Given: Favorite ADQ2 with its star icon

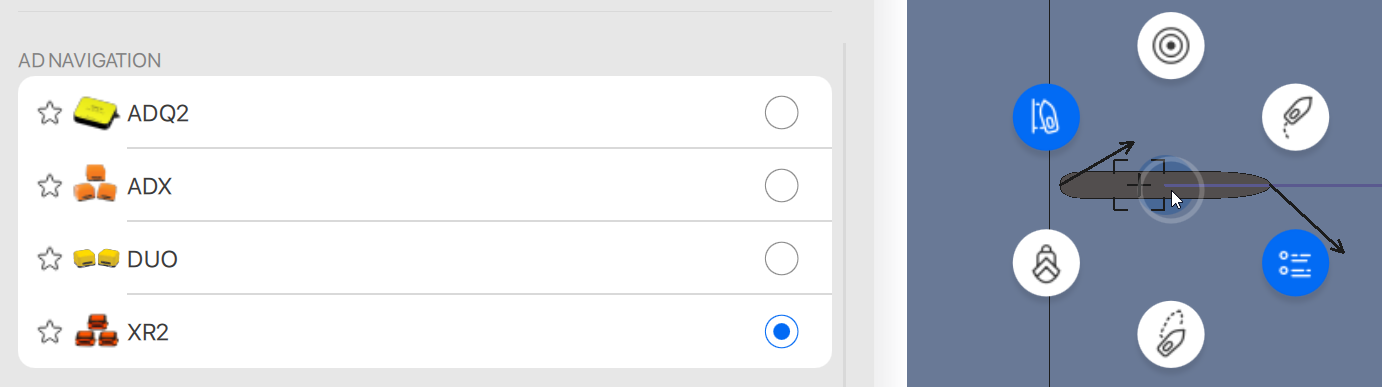Looking at the screenshot, I should tap(50, 113).
